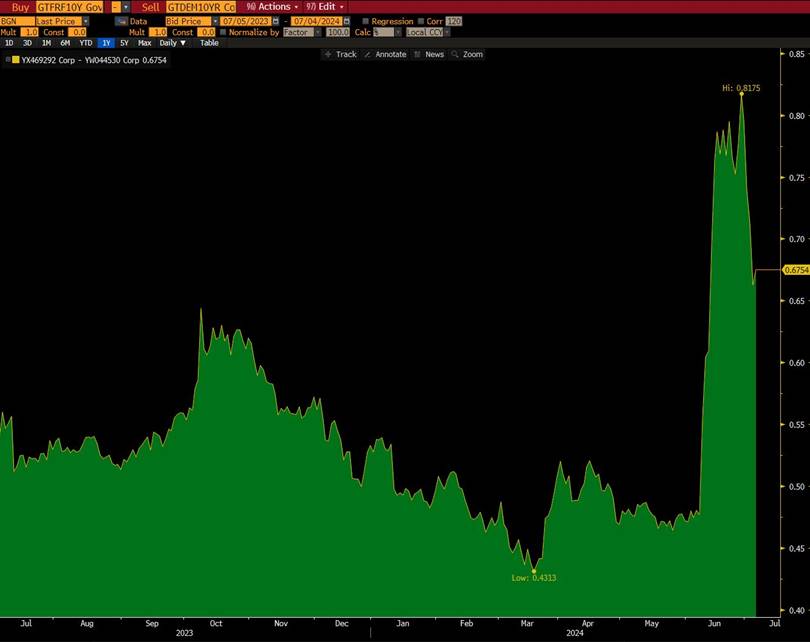Switch to the 6M time range
This screenshot has width=810, height=642.
tap(65, 43)
